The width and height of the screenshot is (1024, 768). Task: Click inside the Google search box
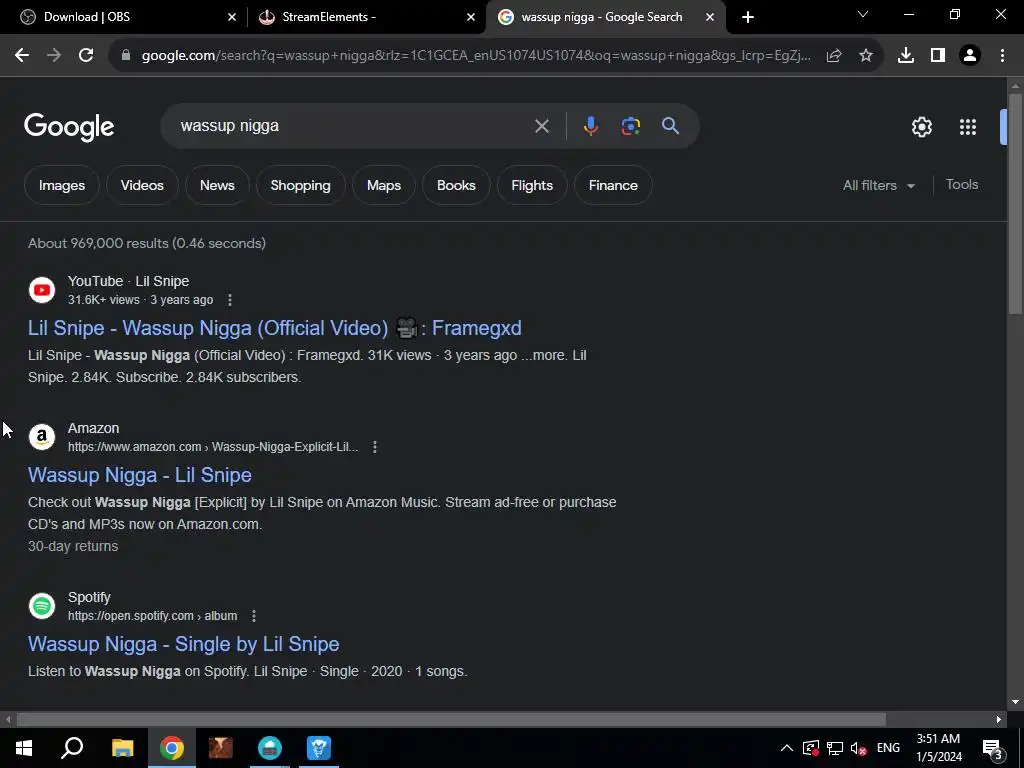(353, 126)
